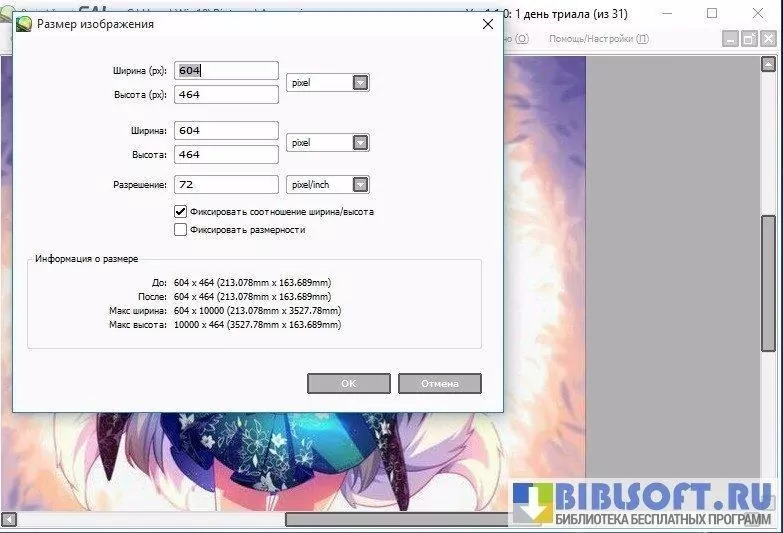The image size is (783, 533).
Task: Minimize the inner document window
Action: pos(731,39)
